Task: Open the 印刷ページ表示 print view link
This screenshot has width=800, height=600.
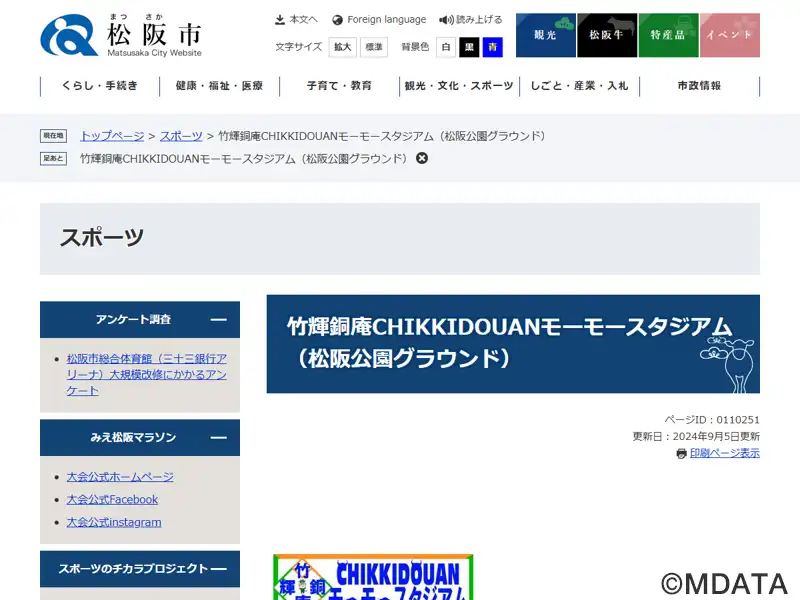Action: point(725,453)
